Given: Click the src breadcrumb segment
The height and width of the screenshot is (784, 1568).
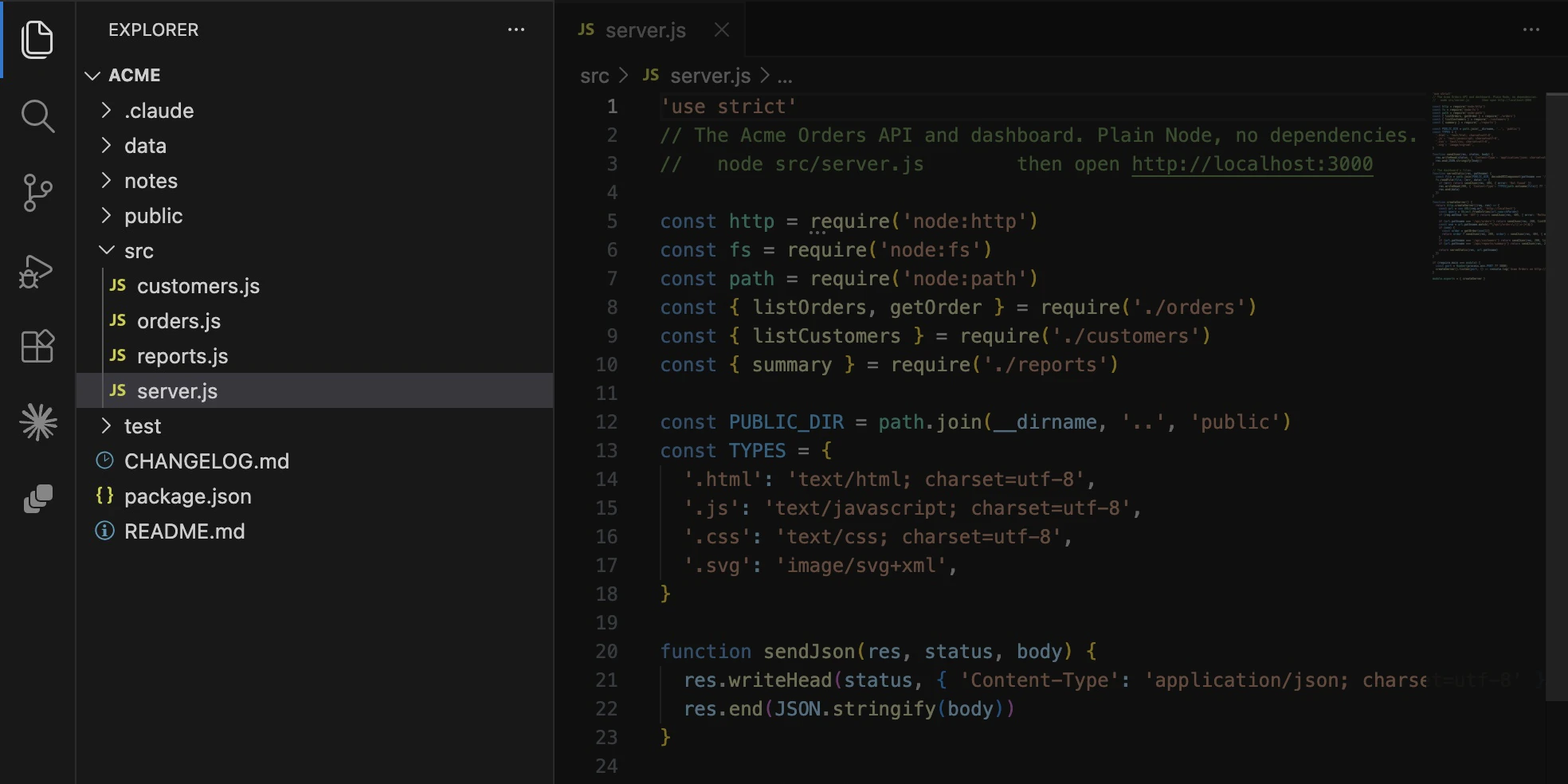Looking at the screenshot, I should point(594,76).
